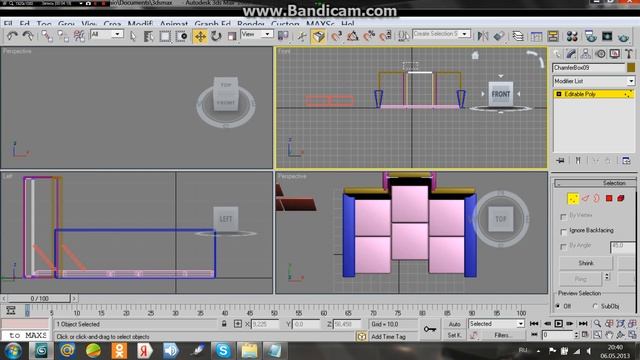The height and width of the screenshot is (360, 640).
Task: Open the key Filters button
Action: pos(502,335)
